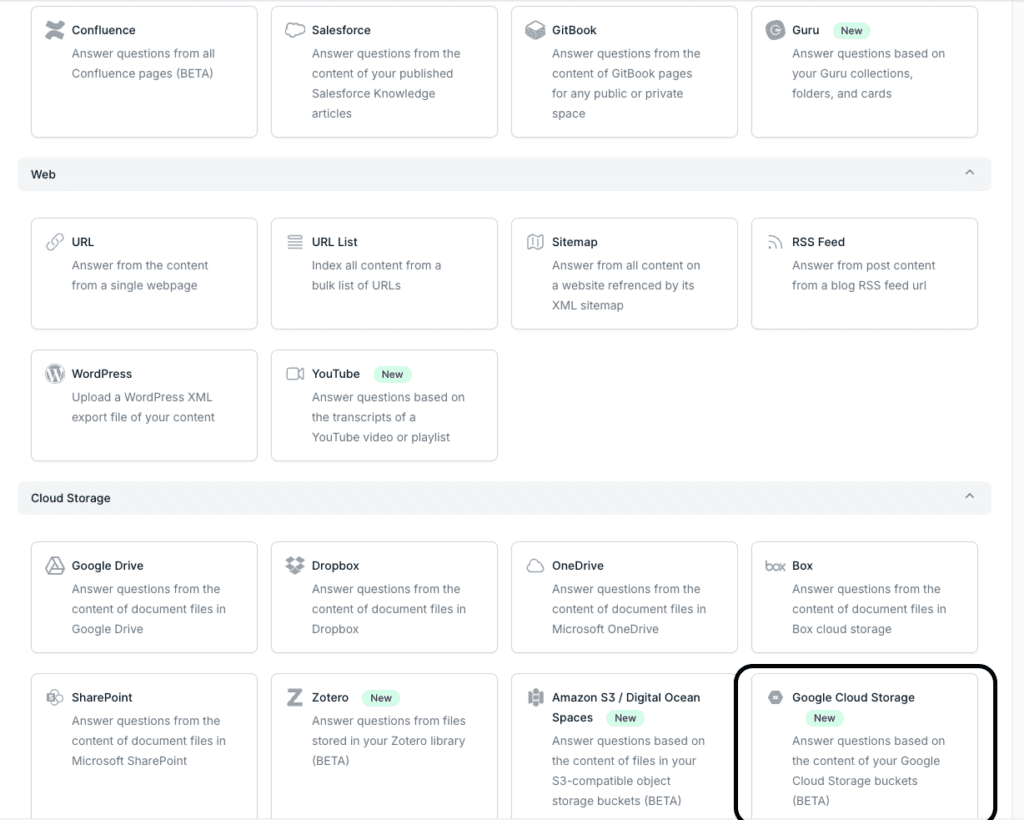Click the New badge beside Zotero
Viewport: 1024px width, 820px height.
click(381, 698)
